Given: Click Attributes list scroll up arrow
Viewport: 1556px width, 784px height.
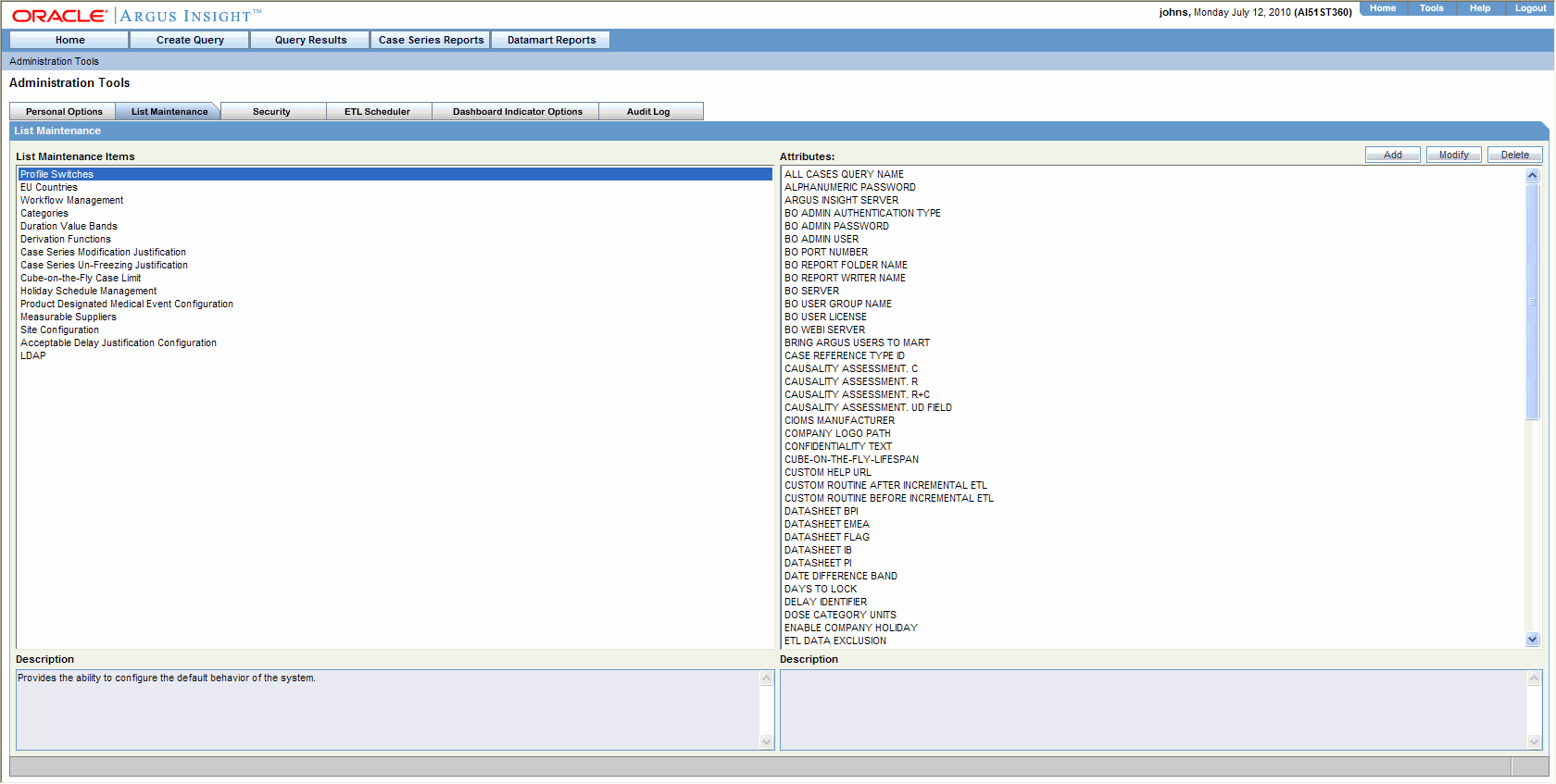Looking at the screenshot, I should coord(1532,175).
